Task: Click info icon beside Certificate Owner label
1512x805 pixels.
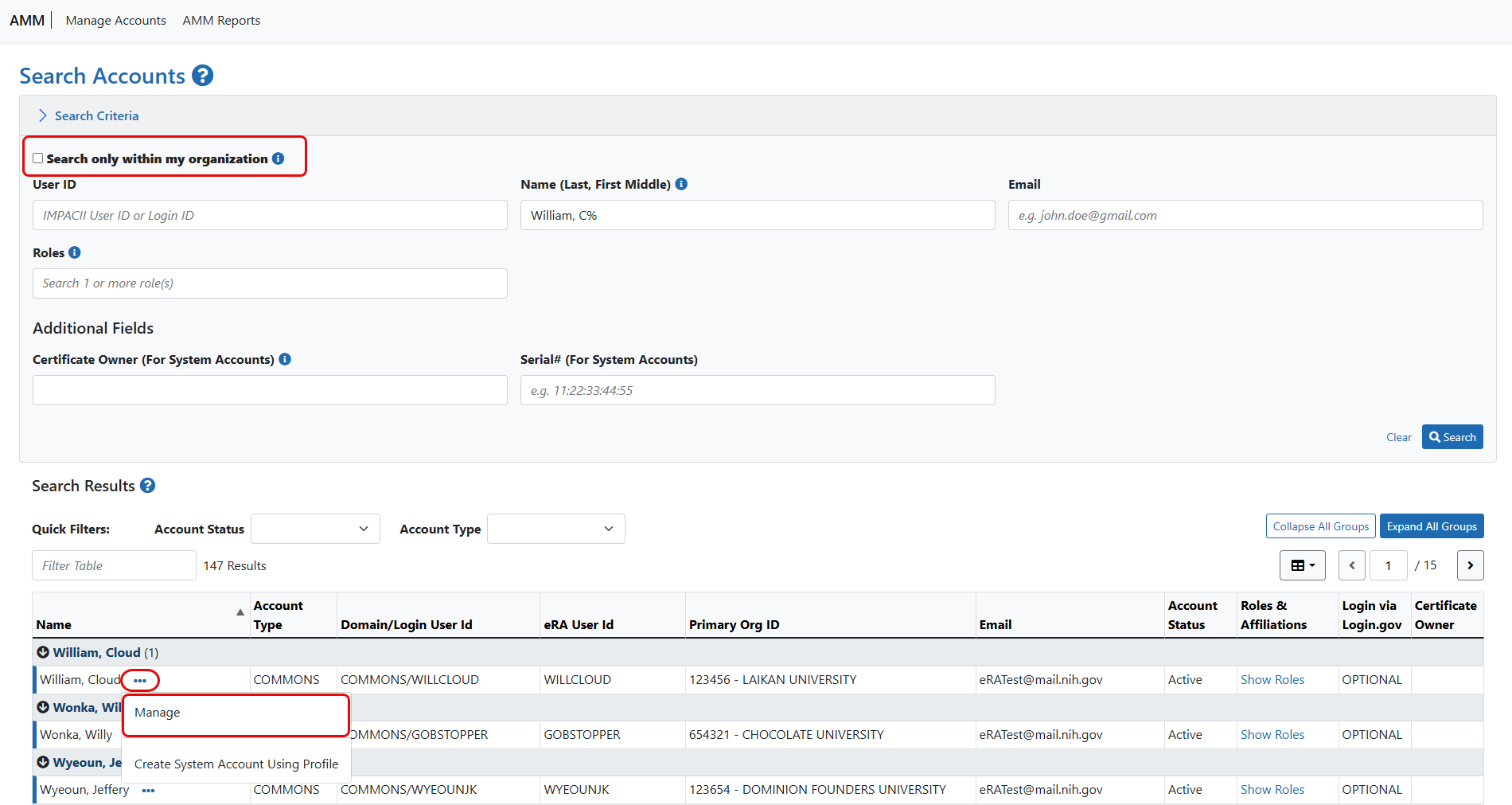Action: click(x=285, y=359)
